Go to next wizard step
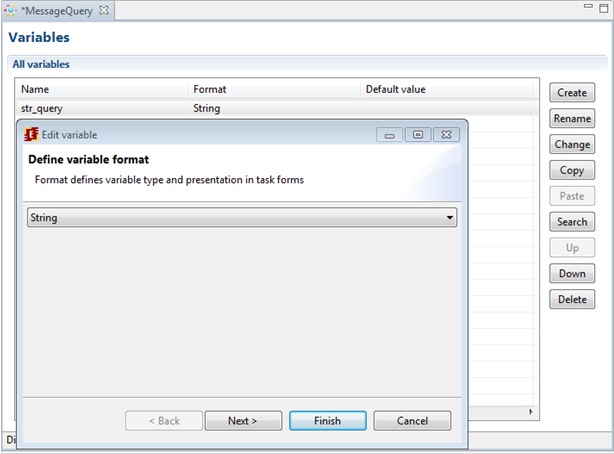The width and height of the screenshot is (614, 454). click(x=243, y=421)
